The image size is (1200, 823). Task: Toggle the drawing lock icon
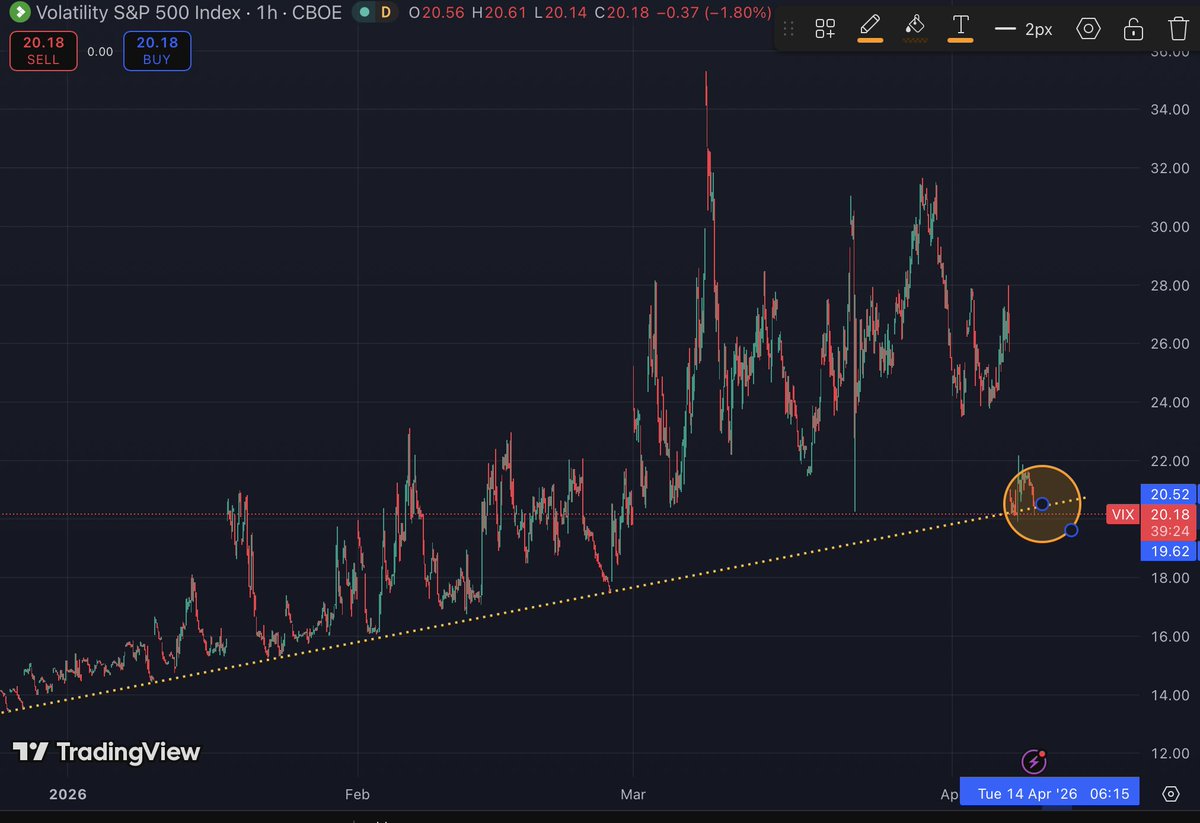(x=1133, y=28)
